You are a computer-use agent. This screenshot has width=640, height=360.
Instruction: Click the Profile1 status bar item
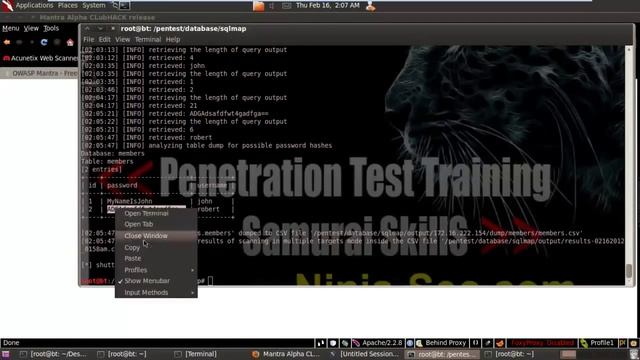[598, 343]
